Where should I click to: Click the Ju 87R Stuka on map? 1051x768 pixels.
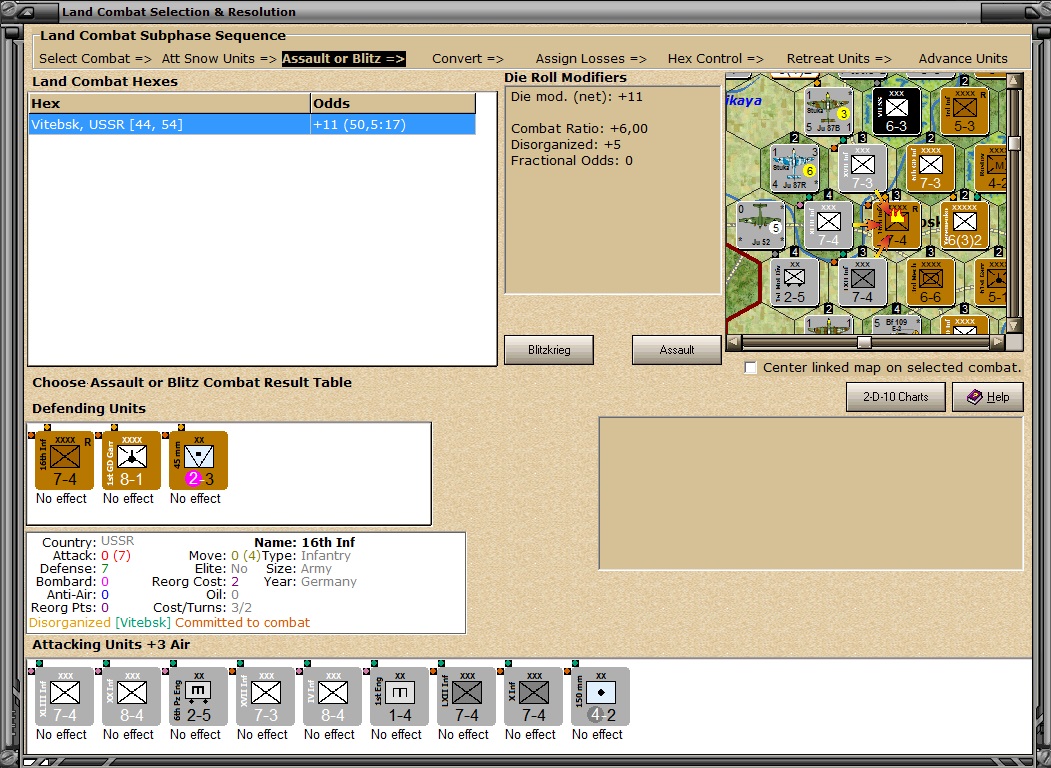pyautogui.click(x=794, y=168)
